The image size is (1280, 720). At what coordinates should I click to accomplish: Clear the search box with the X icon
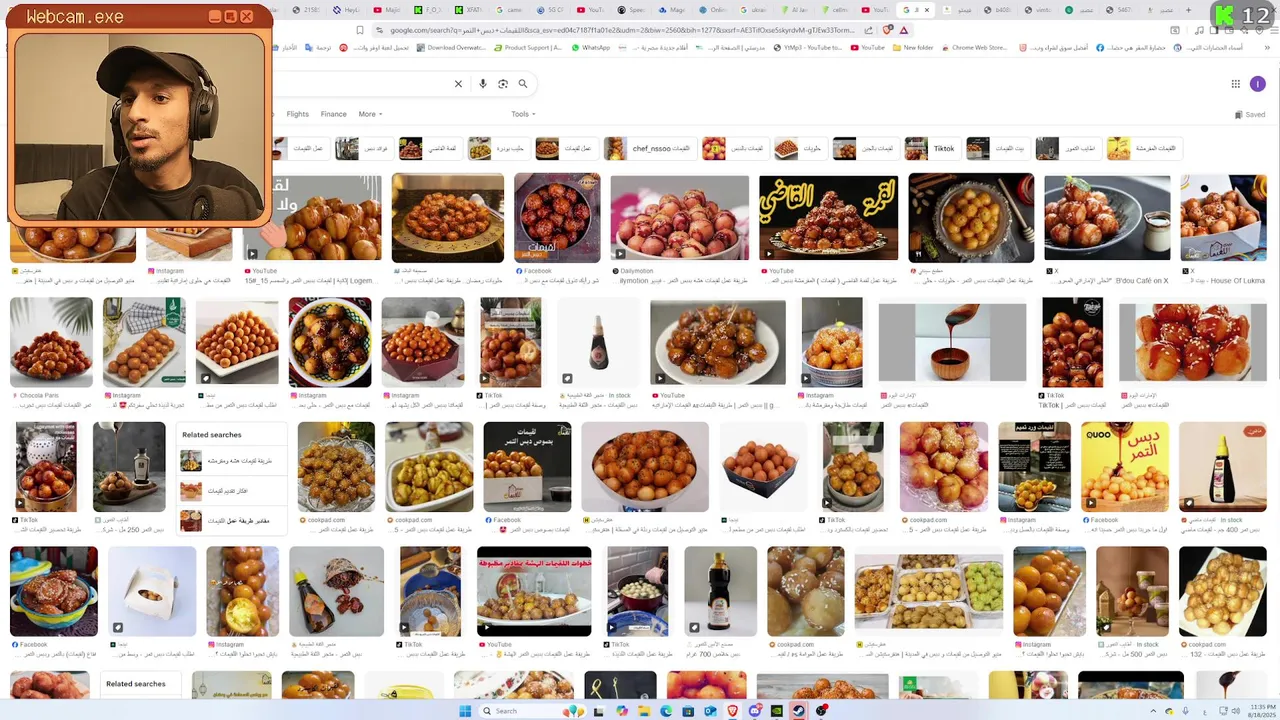click(458, 84)
